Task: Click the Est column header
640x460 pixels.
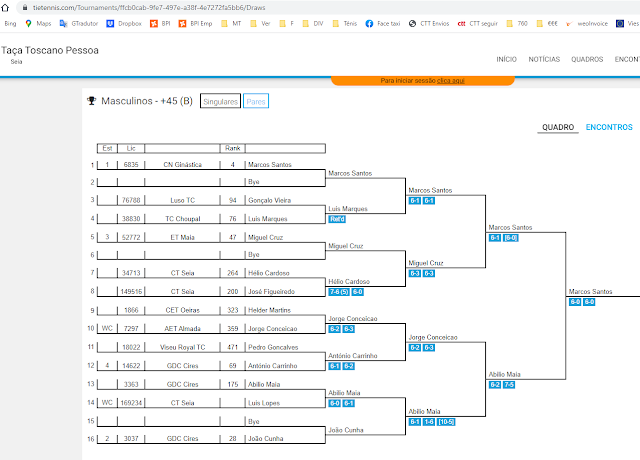Action: point(107,148)
